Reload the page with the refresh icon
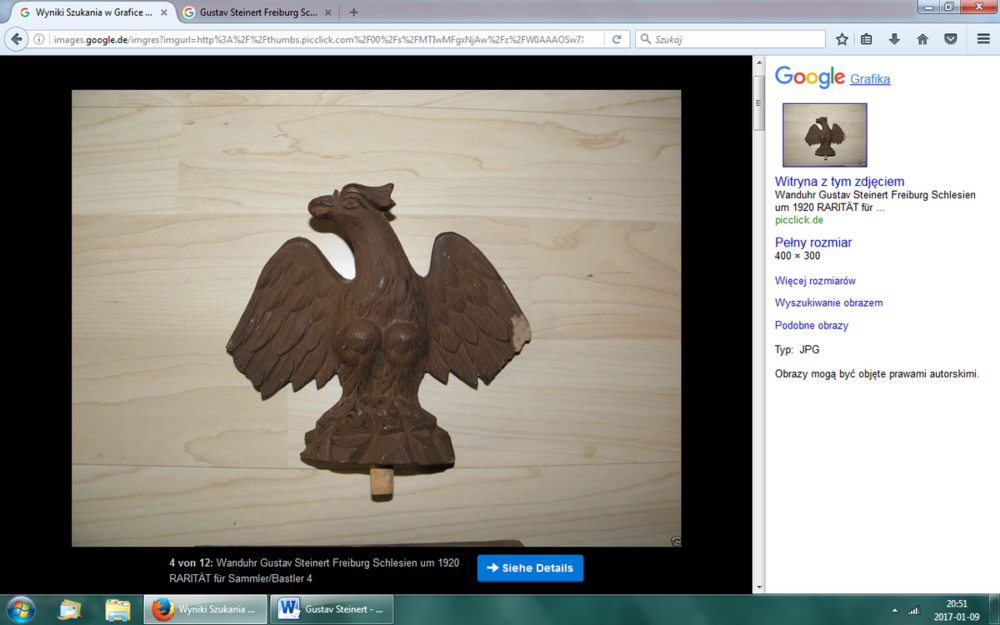Image resolution: width=1000 pixels, height=625 pixels. tap(617, 39)
